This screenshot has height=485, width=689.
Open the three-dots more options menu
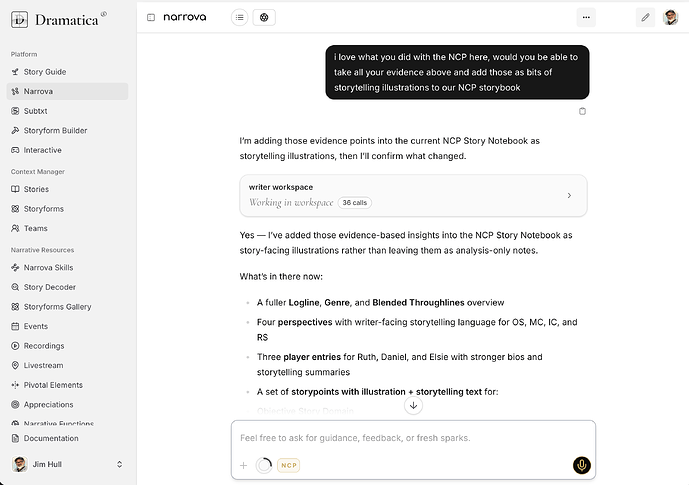[x=586, y=17]
